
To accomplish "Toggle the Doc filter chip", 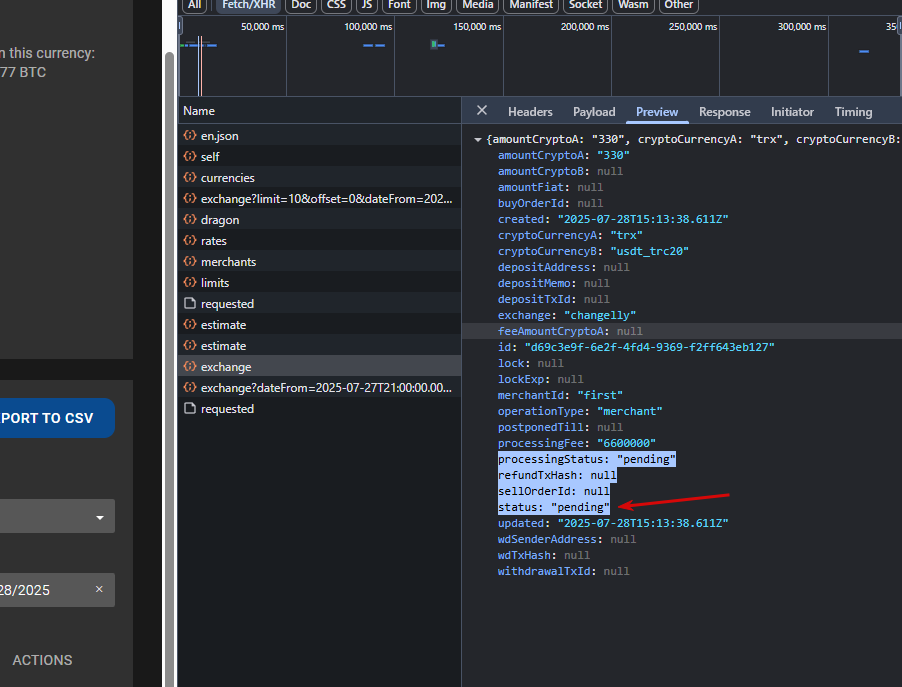I will 301,5.
